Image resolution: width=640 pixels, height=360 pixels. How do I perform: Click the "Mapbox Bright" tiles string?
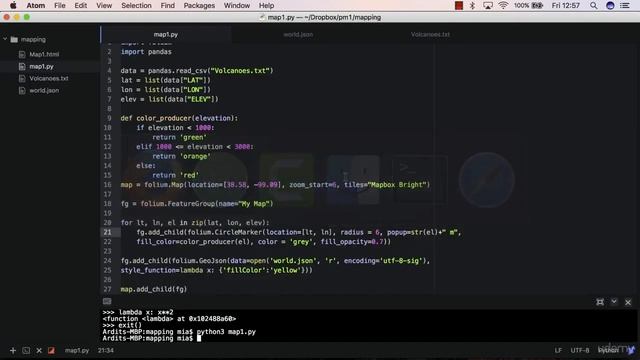tap(396, 185)
